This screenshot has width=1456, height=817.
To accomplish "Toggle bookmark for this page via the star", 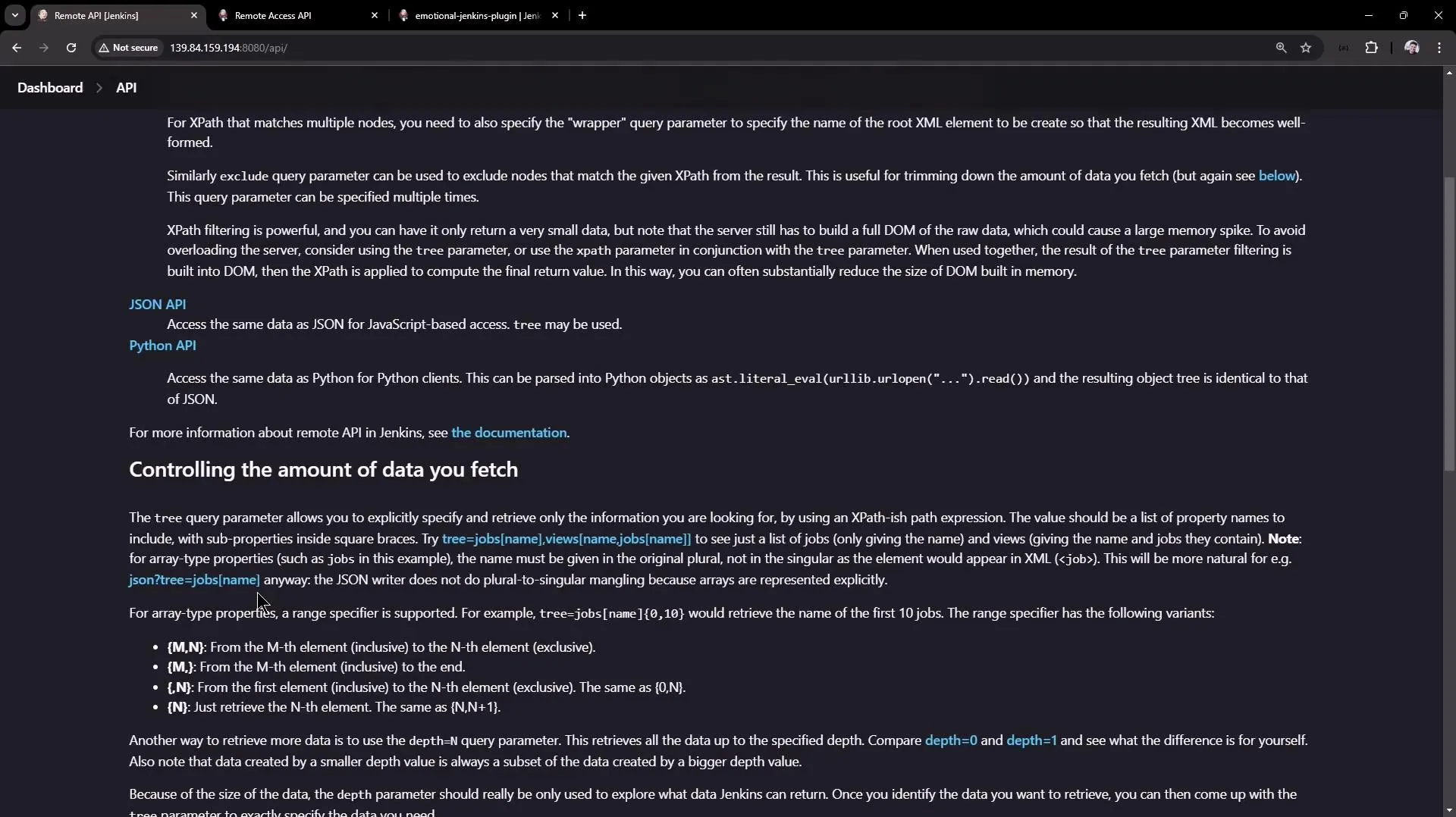I will [1307, 47].
